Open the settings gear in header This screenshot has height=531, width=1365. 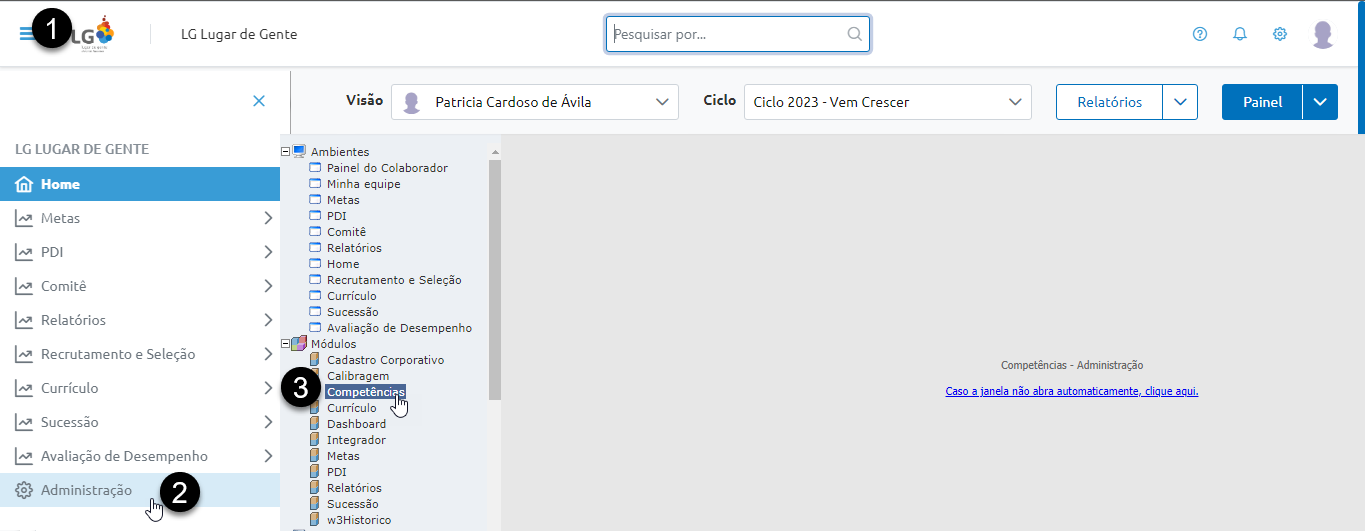tap(1280, 34)
